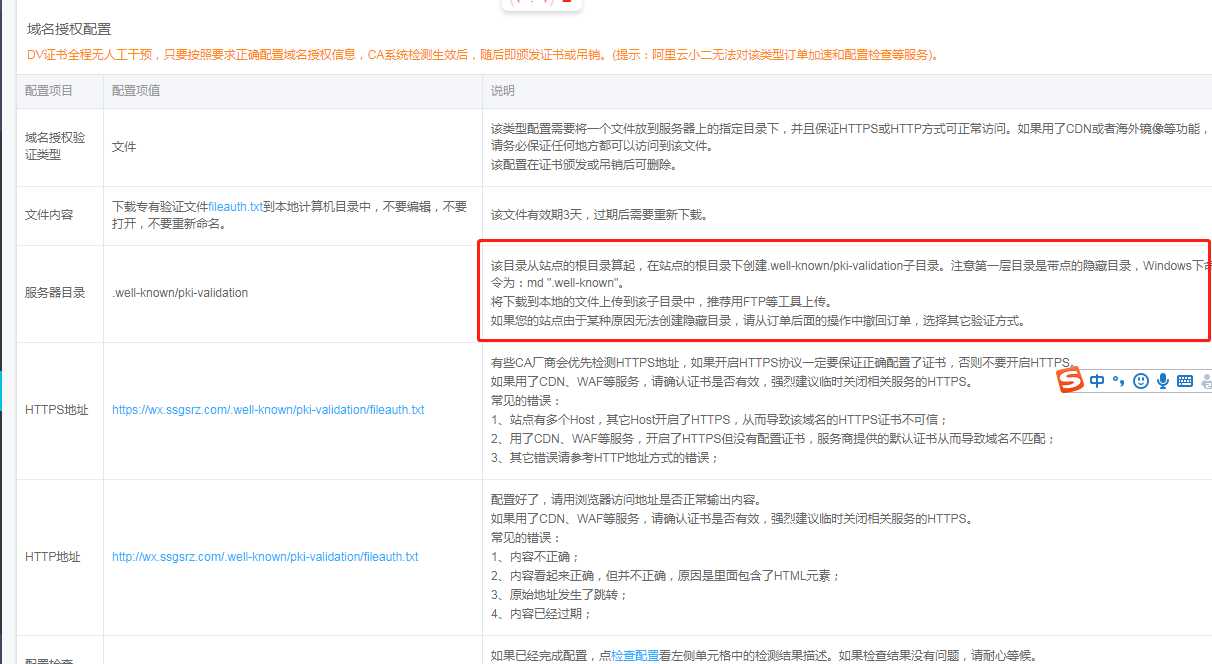
Task: Click the 说明 column header
Action: pyautogui.click(x=503, y=91)
